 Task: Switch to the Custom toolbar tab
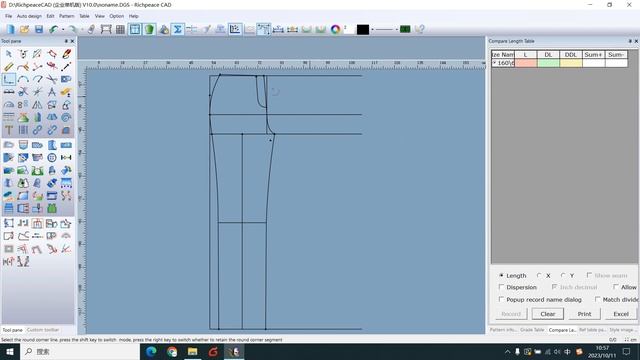click(x=43, y=329)
